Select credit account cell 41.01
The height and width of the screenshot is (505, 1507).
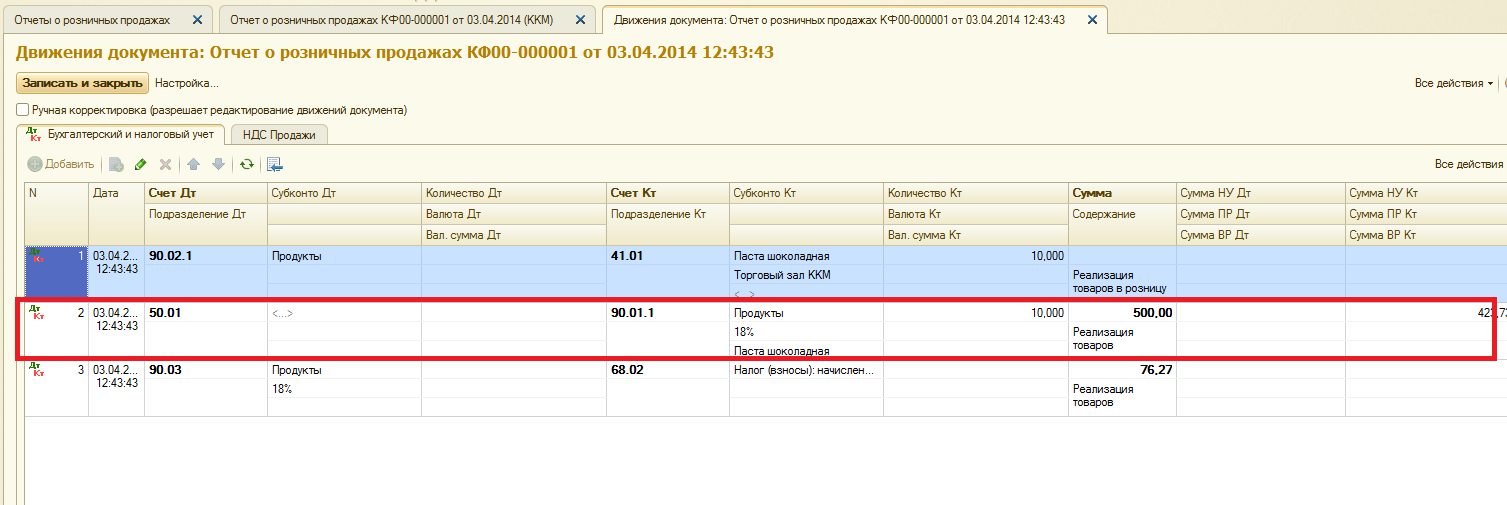pyautogui.click(x=668, y=256)
